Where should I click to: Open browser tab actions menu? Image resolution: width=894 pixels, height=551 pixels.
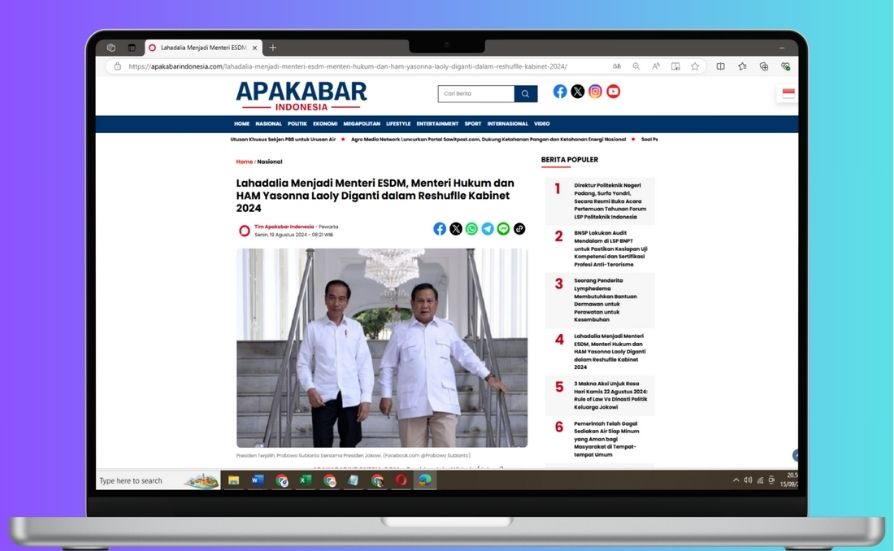tap(131, 47)
